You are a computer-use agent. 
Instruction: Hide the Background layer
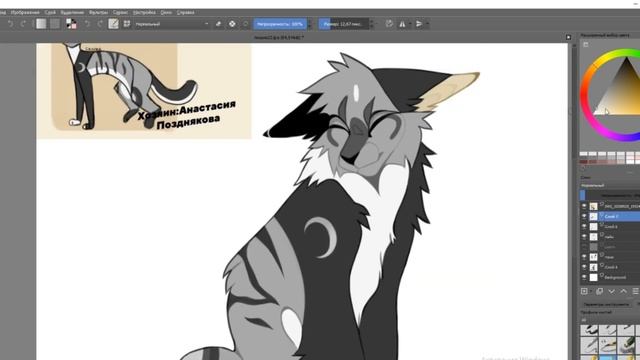[584, 278]
